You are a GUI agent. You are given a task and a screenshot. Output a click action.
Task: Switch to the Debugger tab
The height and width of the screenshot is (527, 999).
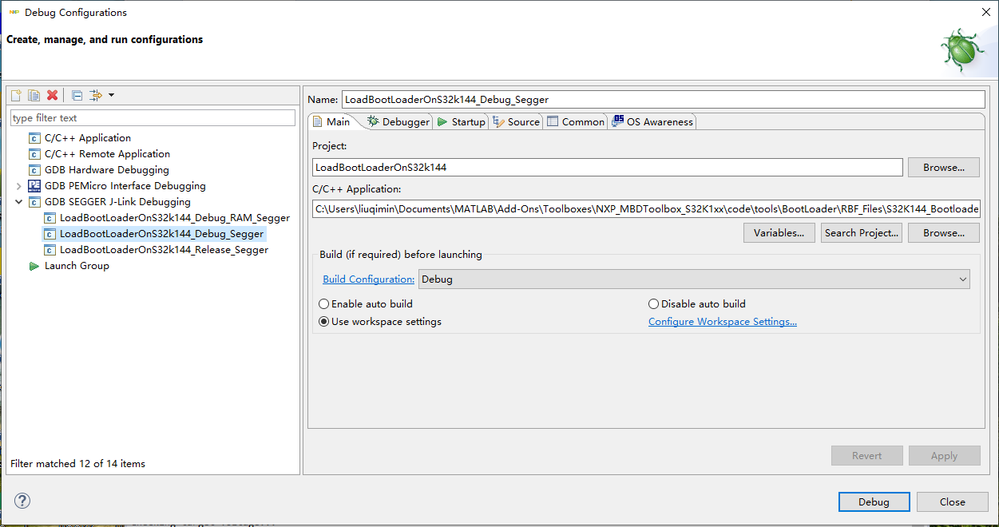click(398, 122)
